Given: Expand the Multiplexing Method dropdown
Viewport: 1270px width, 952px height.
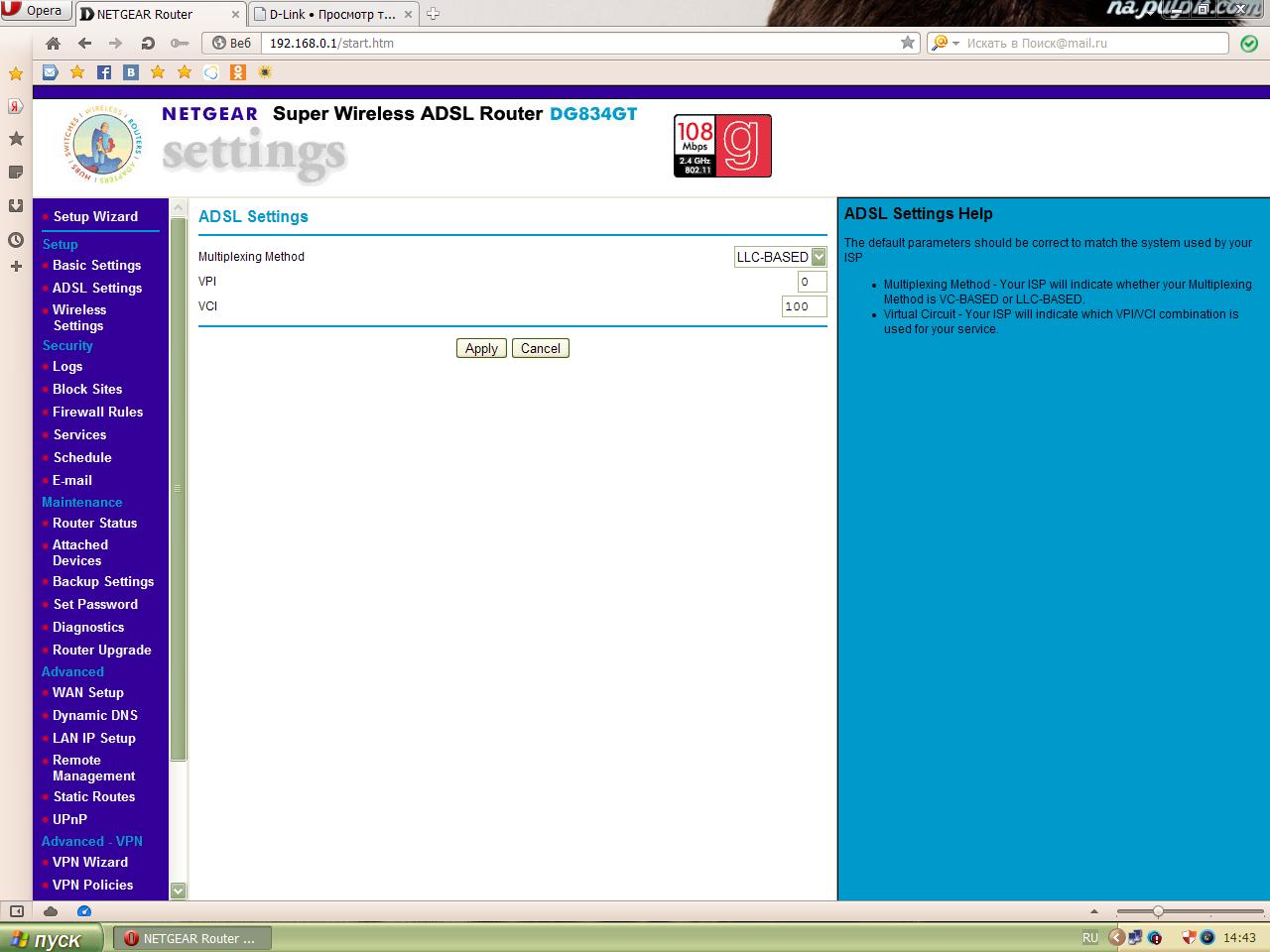Looking at the screenshot, I should [x=780, y=257].
